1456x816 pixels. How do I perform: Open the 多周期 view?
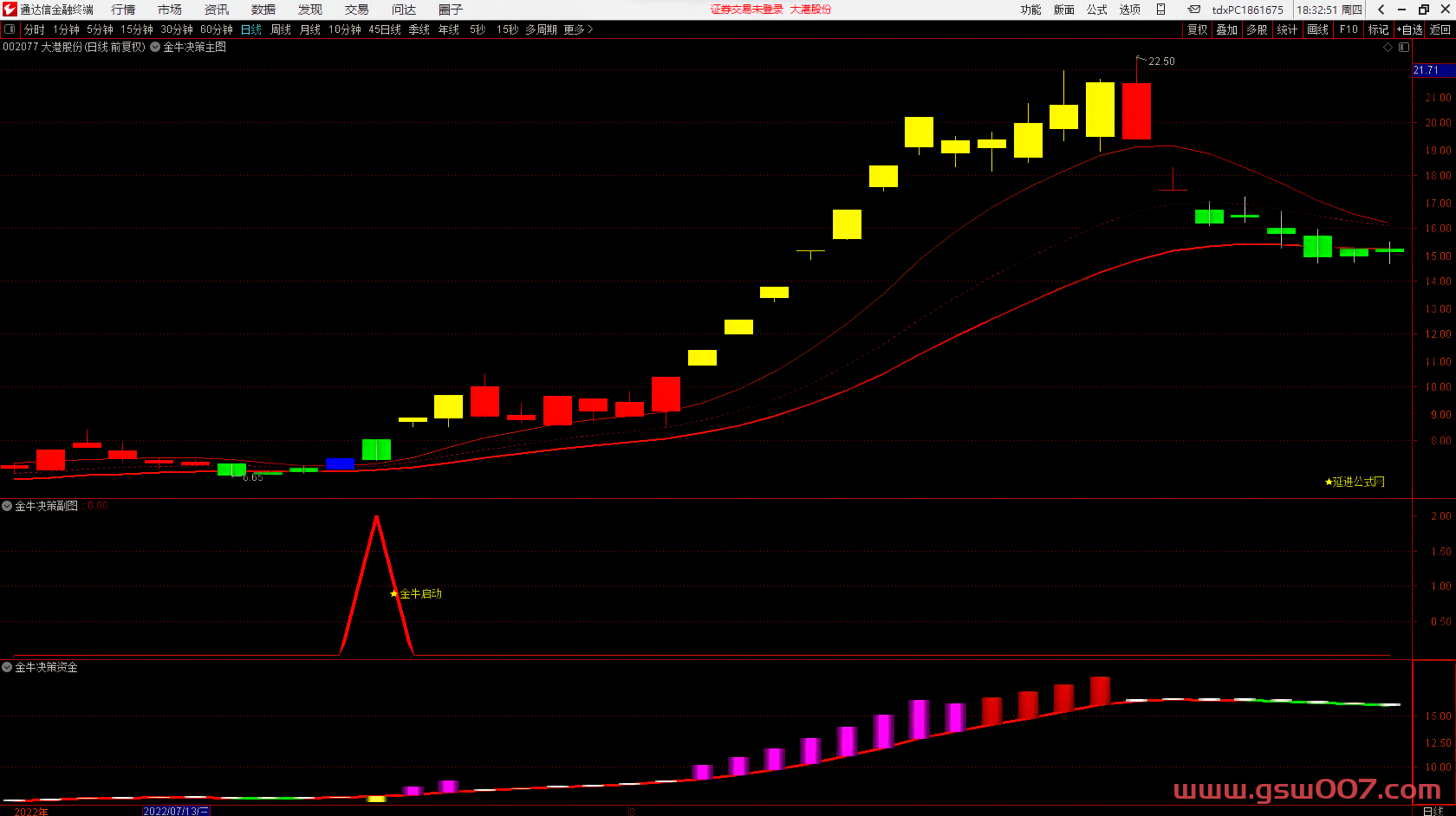[x=541, y=29]
